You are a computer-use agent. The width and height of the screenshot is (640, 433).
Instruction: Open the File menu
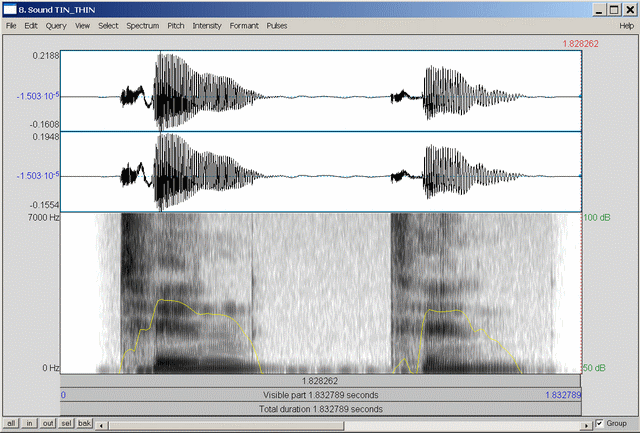pos(11,25)
